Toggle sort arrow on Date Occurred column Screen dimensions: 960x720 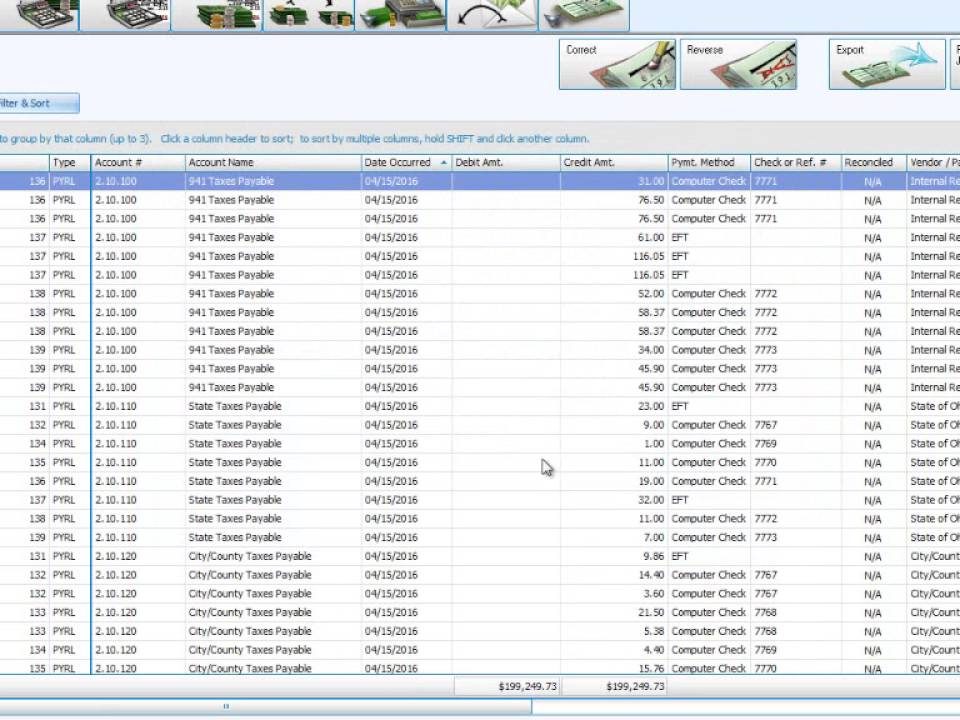tap(443, 162)
